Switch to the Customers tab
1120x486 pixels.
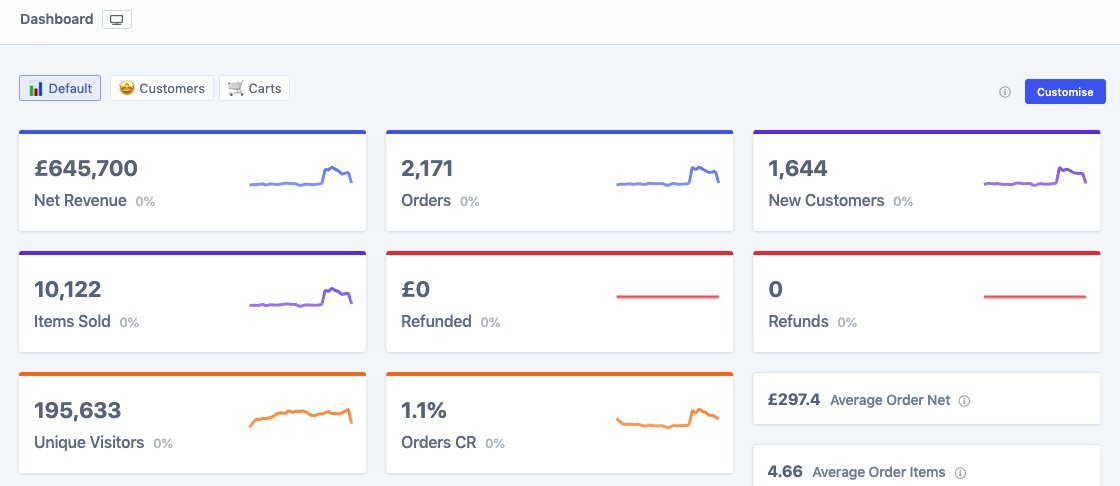click(162, 88)
